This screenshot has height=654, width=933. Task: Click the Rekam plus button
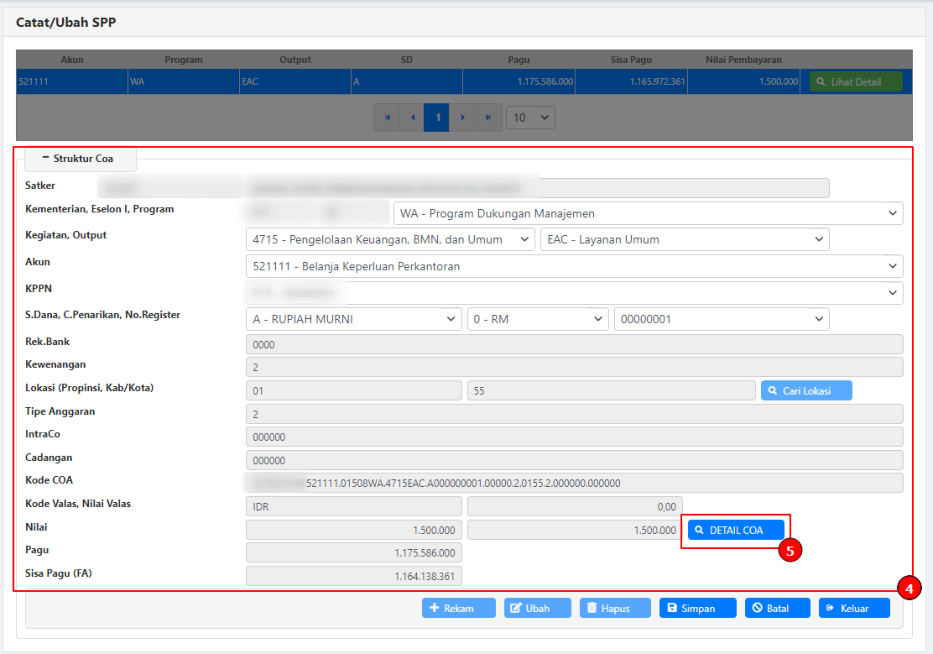coord(458,608)
